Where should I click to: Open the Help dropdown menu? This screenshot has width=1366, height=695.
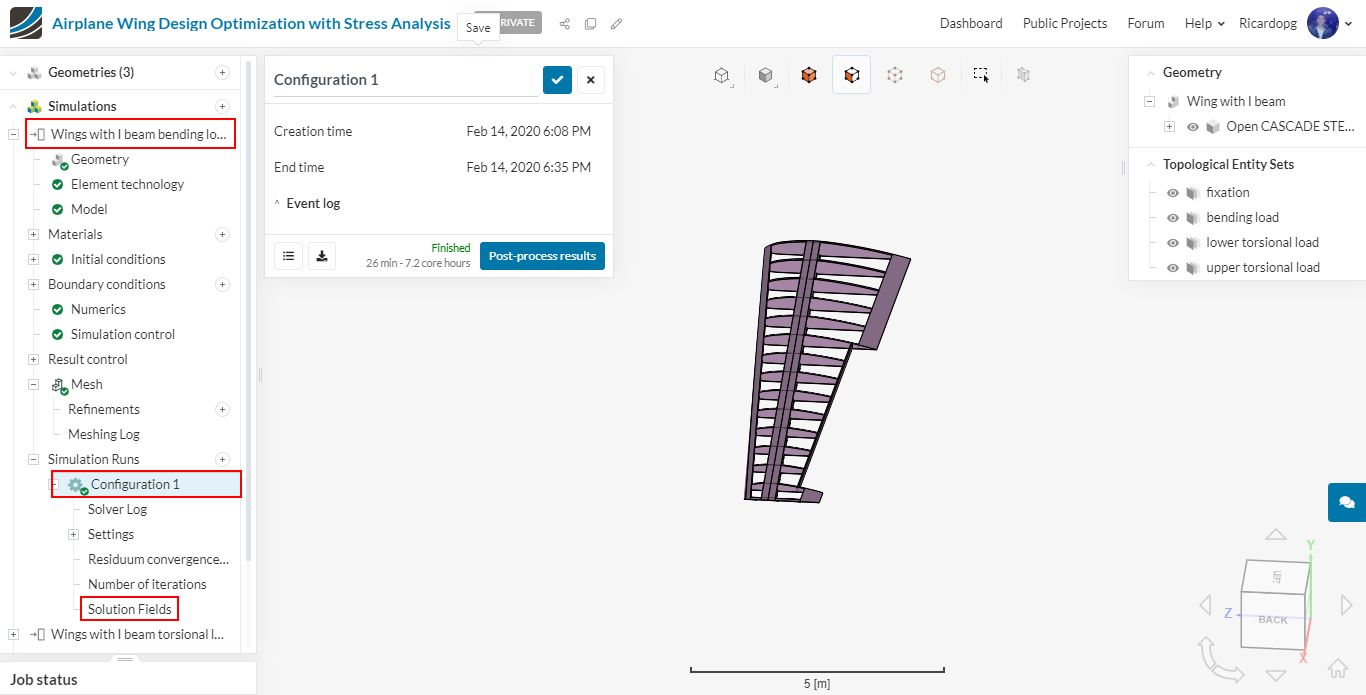pos(1204,23)
